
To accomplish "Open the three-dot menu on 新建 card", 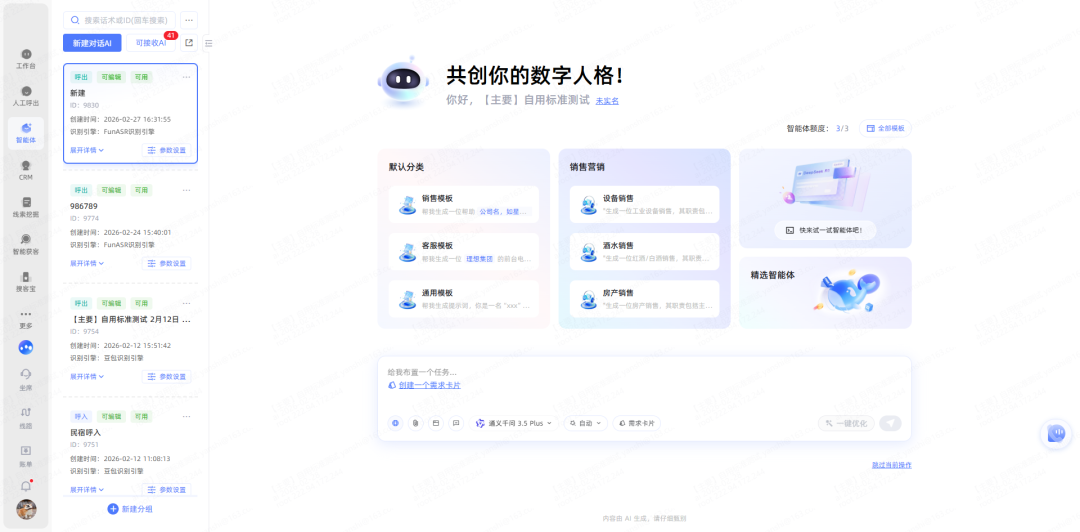I will click(x=186, y=77).
